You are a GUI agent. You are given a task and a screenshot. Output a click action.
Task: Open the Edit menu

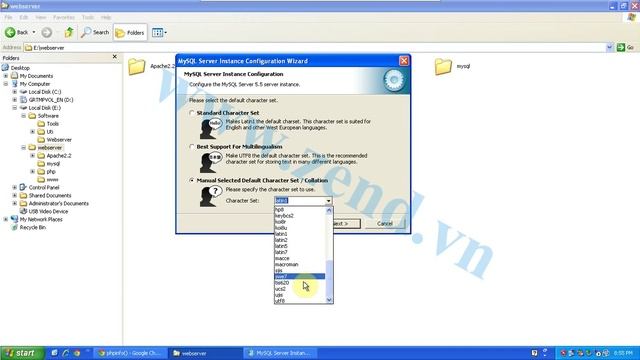click(24, 18)
